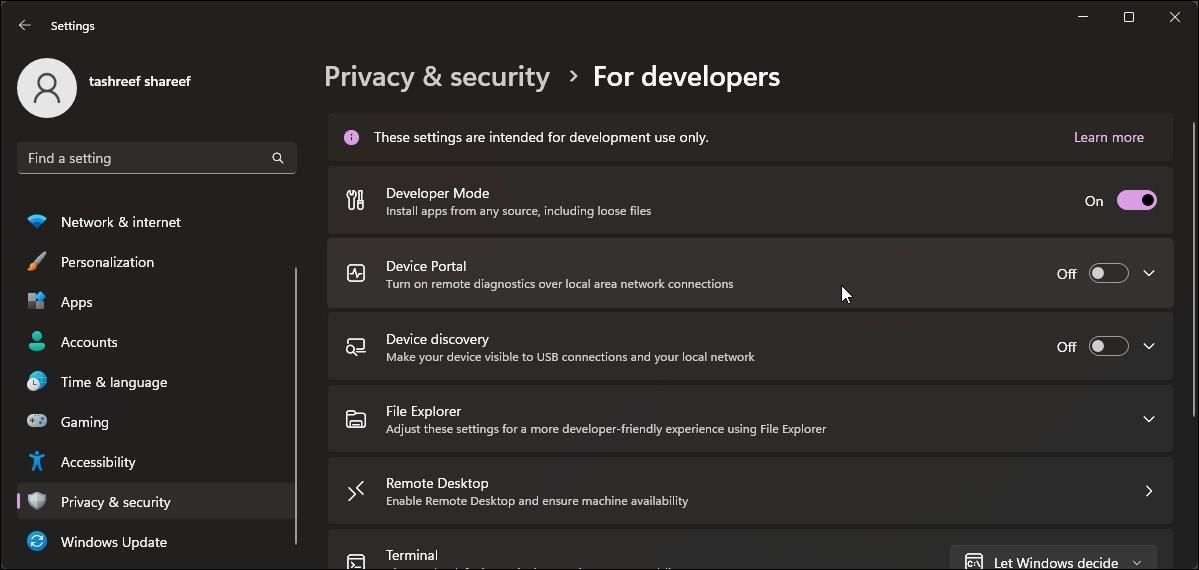Click the Device Portal diagnostics icon

tap(356, 273)
